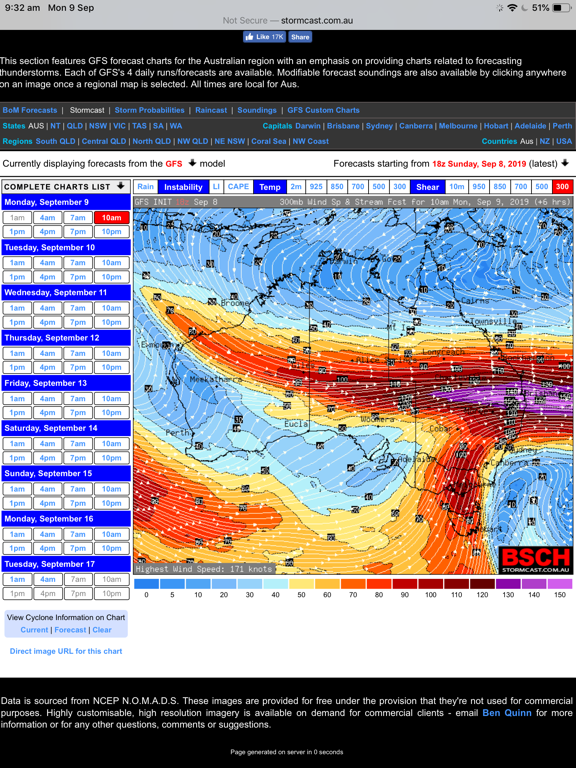
Task: Select VIC state map
Action: coord(120,126)
